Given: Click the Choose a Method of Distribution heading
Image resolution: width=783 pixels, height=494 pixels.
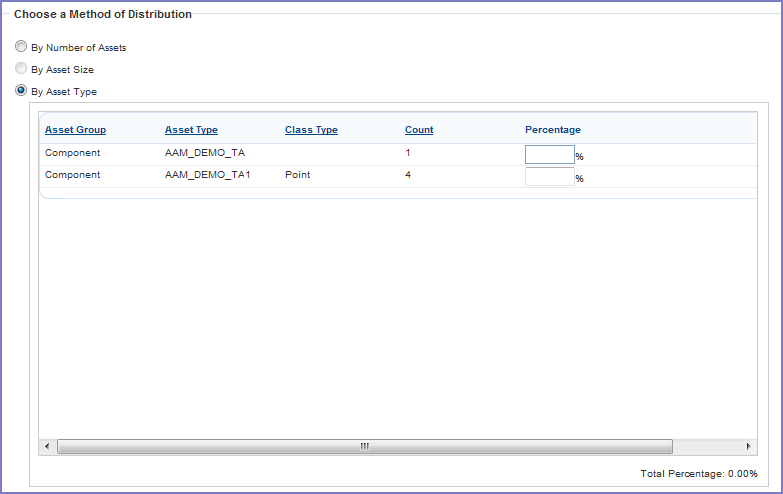Looking at the screenshot, I should (103, 15).
